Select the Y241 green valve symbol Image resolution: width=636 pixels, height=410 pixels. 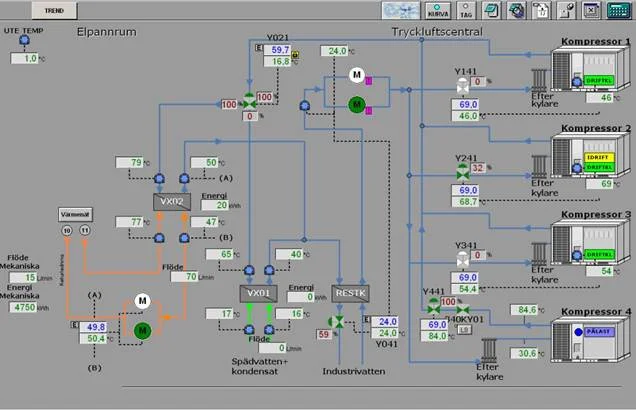pyautogui.click(x=463, y=173)
